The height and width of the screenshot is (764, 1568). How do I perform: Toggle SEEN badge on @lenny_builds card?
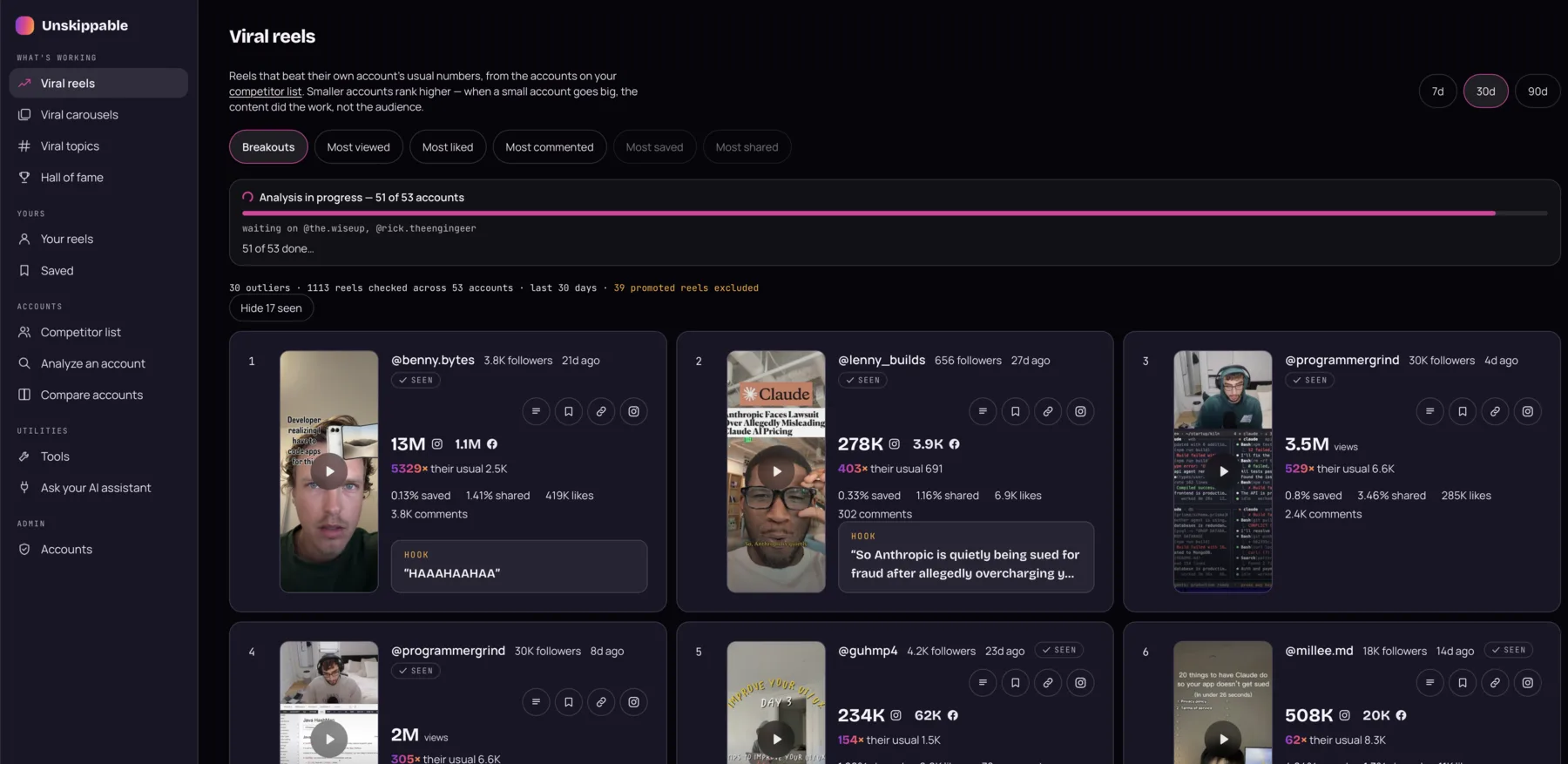tap(862, 380)
